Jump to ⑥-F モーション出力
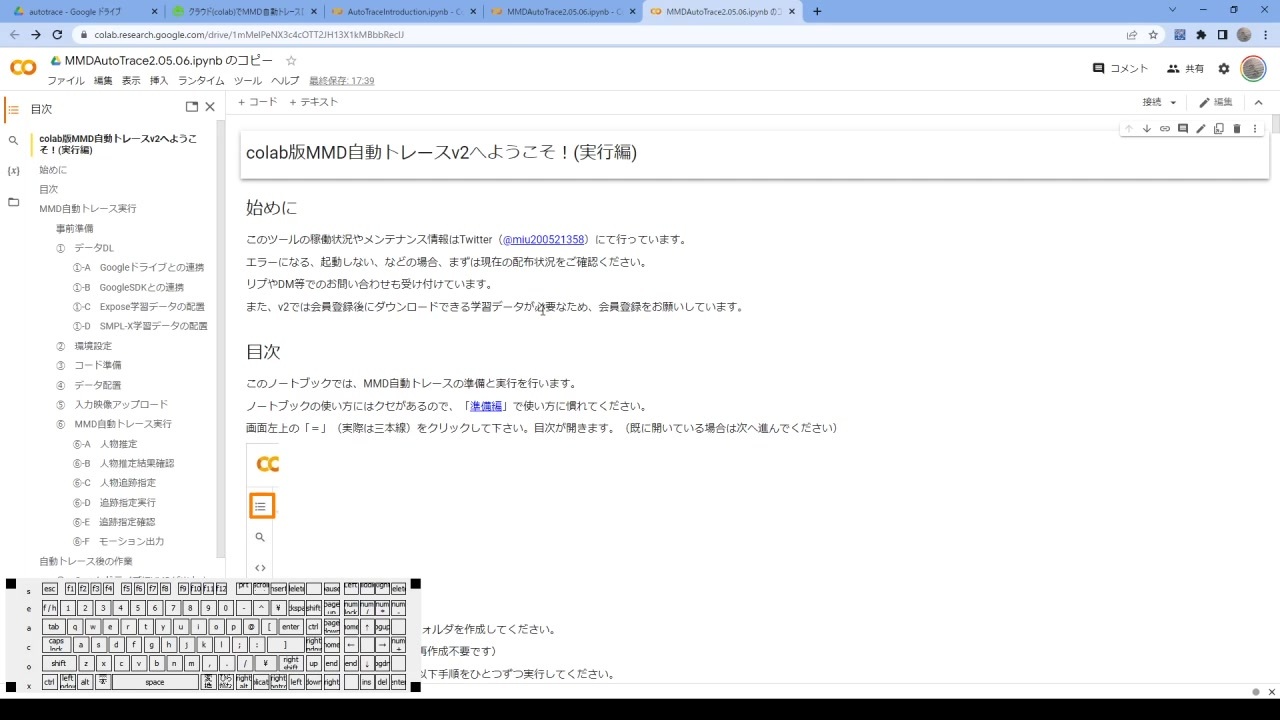The width and height of the screenshot is (1280, 720). coord(119,541)
